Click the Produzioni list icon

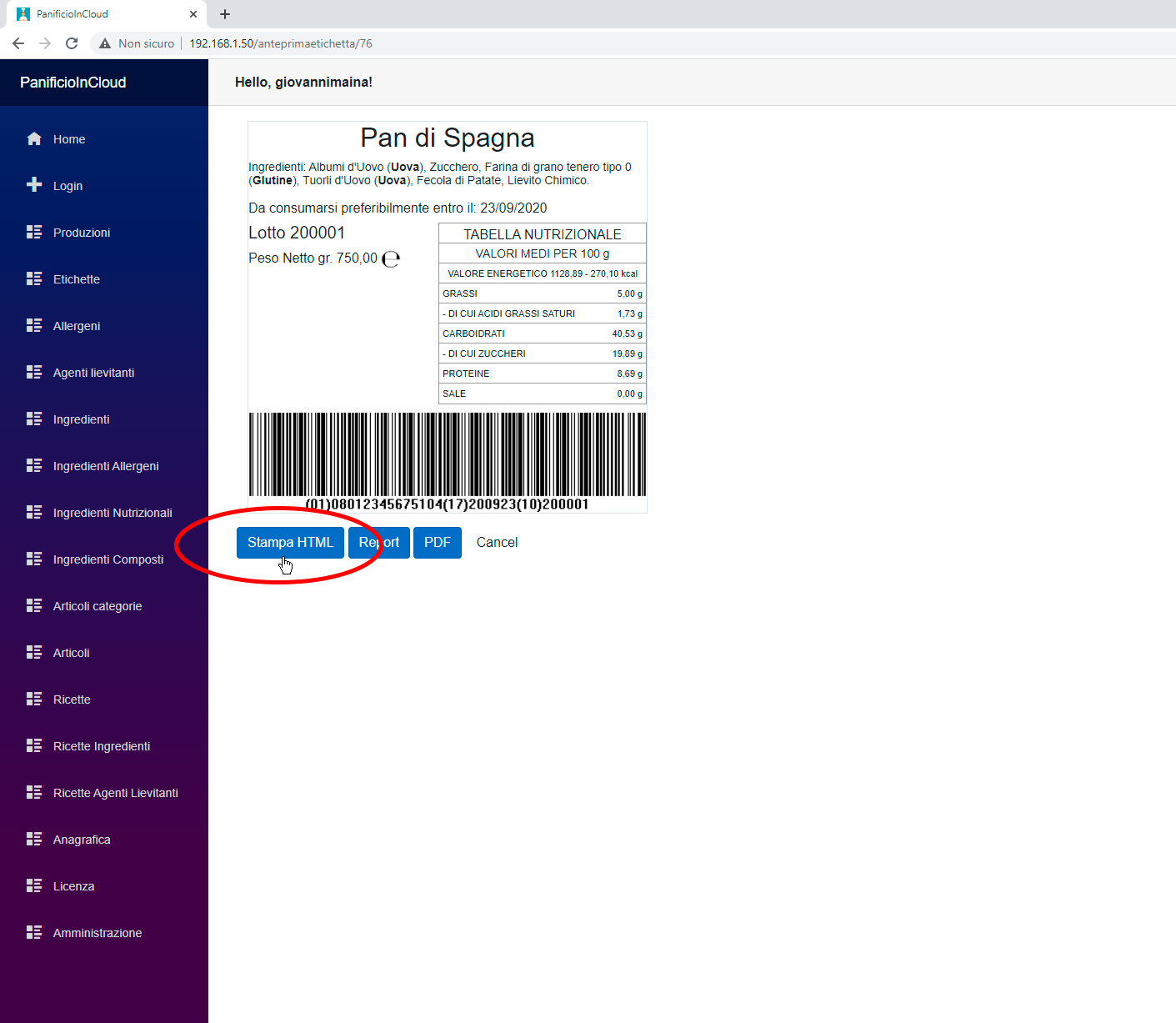(34, 232)
